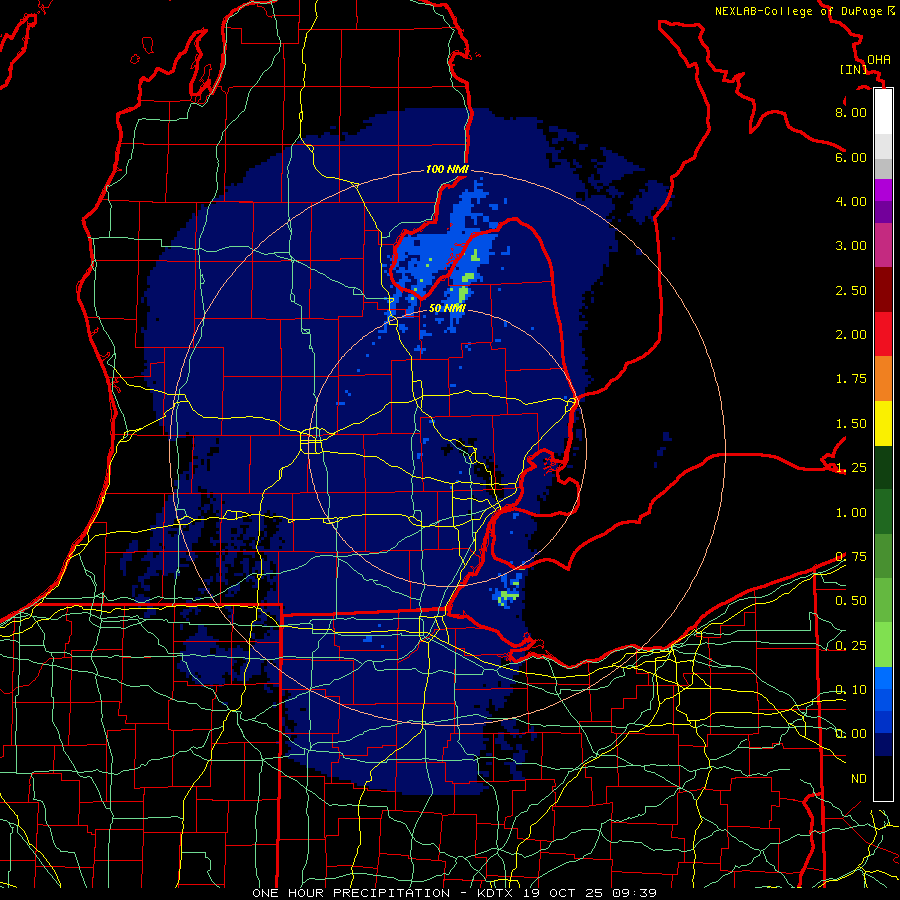Image resolution: width=900 pixels, height=900 pixels.
Task: Click the yellow 1.50 legend swatch
Action: coord(883,423)
